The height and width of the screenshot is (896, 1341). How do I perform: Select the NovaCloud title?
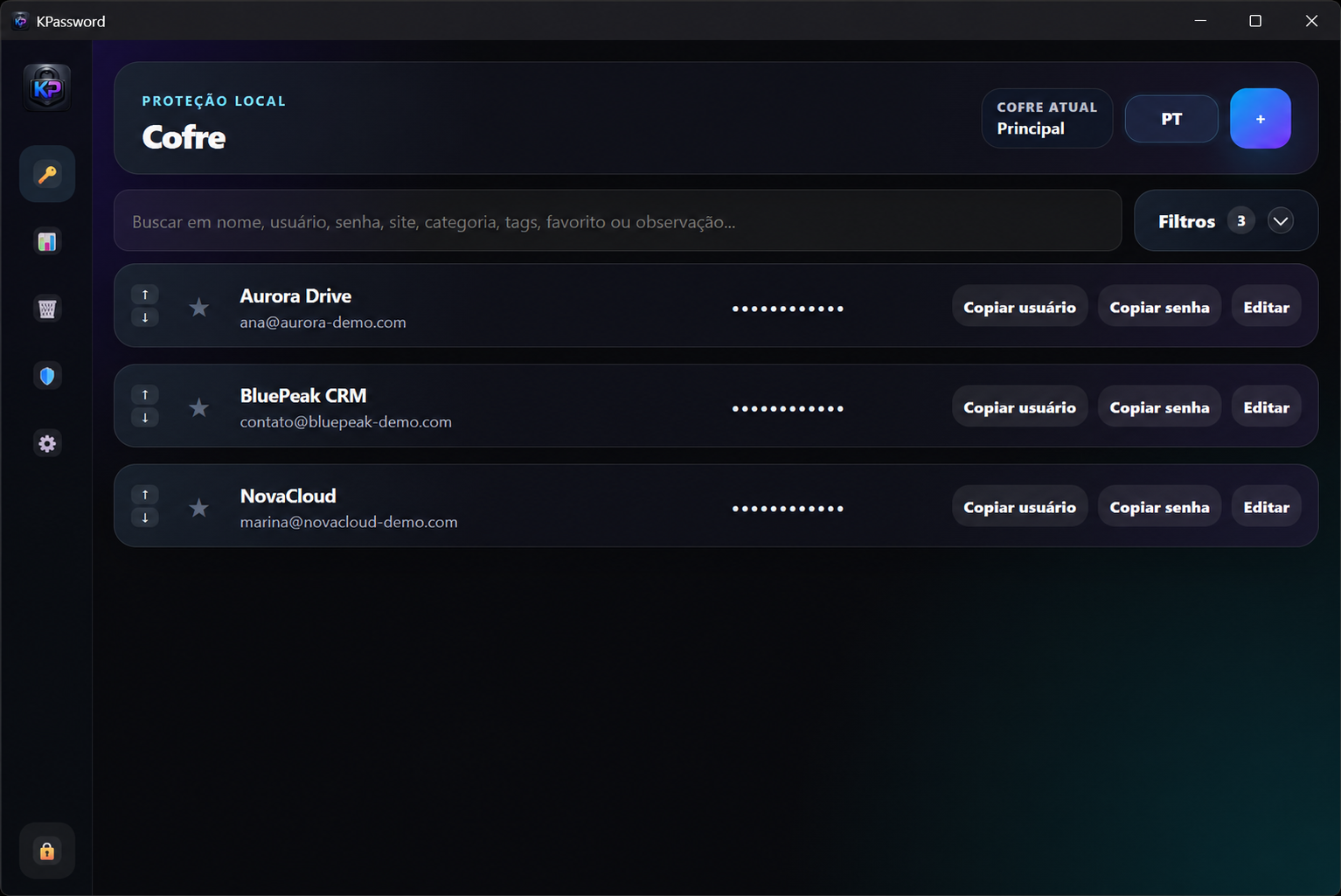coord(288,496)
